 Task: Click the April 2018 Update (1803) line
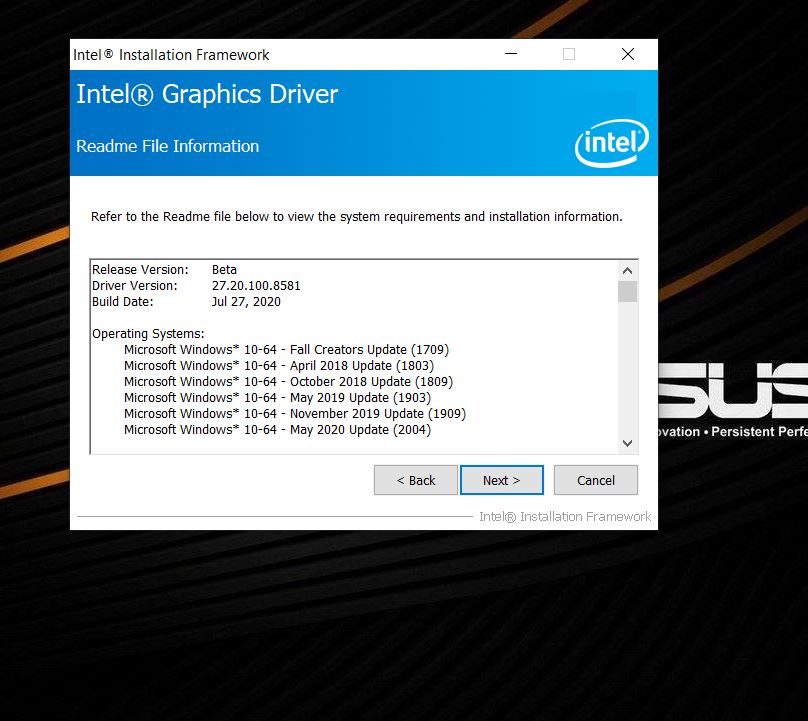(279, 365)
